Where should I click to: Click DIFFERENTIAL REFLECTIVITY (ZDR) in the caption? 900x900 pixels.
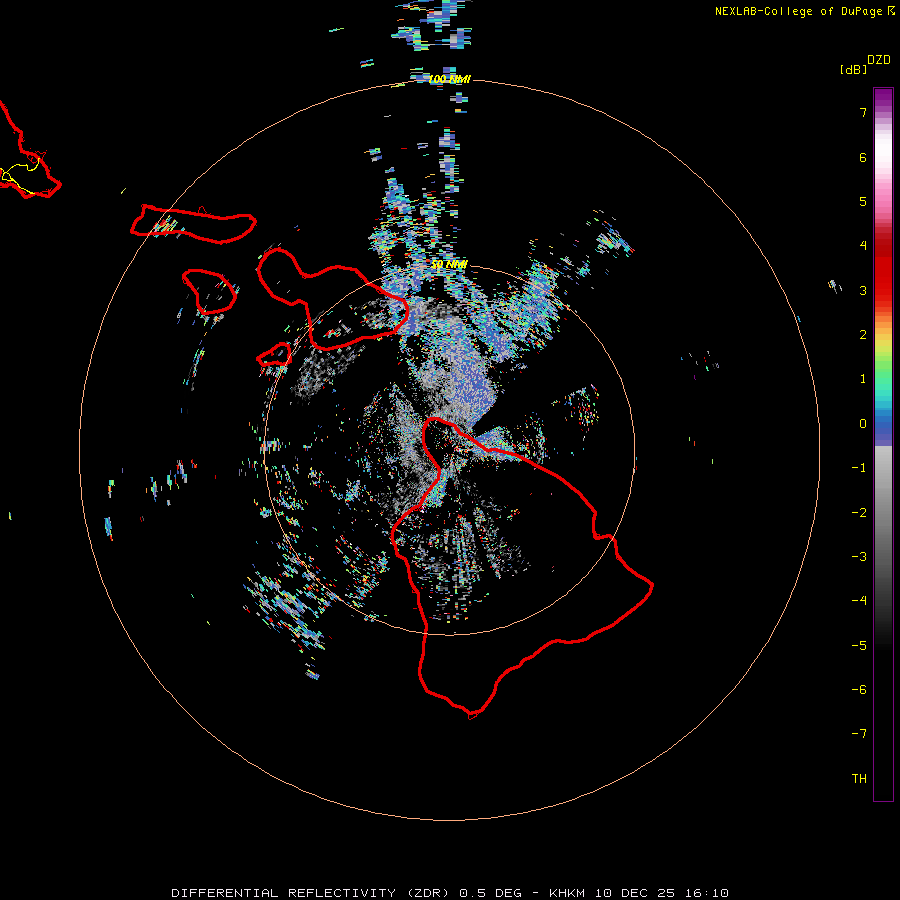pos(312,893)
